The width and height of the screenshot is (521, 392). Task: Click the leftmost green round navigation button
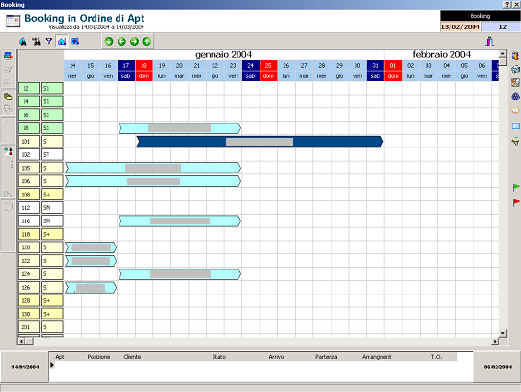(109, 42)
